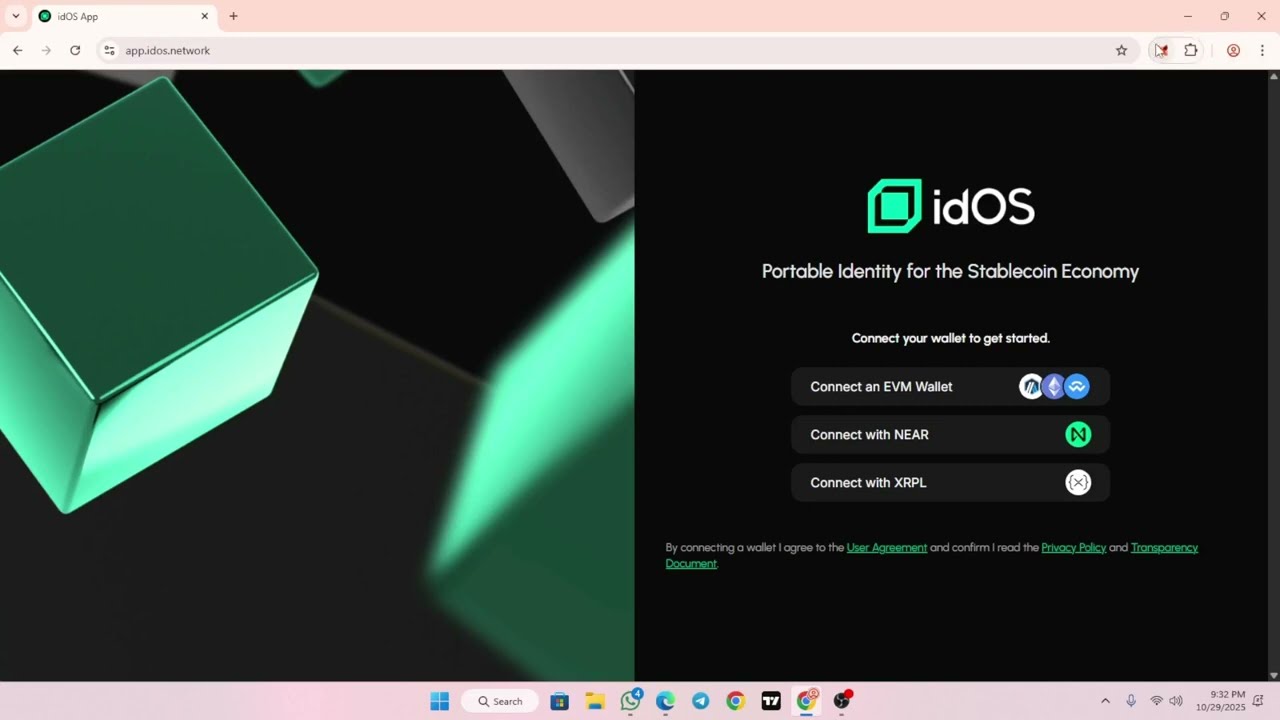The height and width of the screenshot is (720, 1280).
Task: Open the notifications bell icon
Action: pos(1258,701)
